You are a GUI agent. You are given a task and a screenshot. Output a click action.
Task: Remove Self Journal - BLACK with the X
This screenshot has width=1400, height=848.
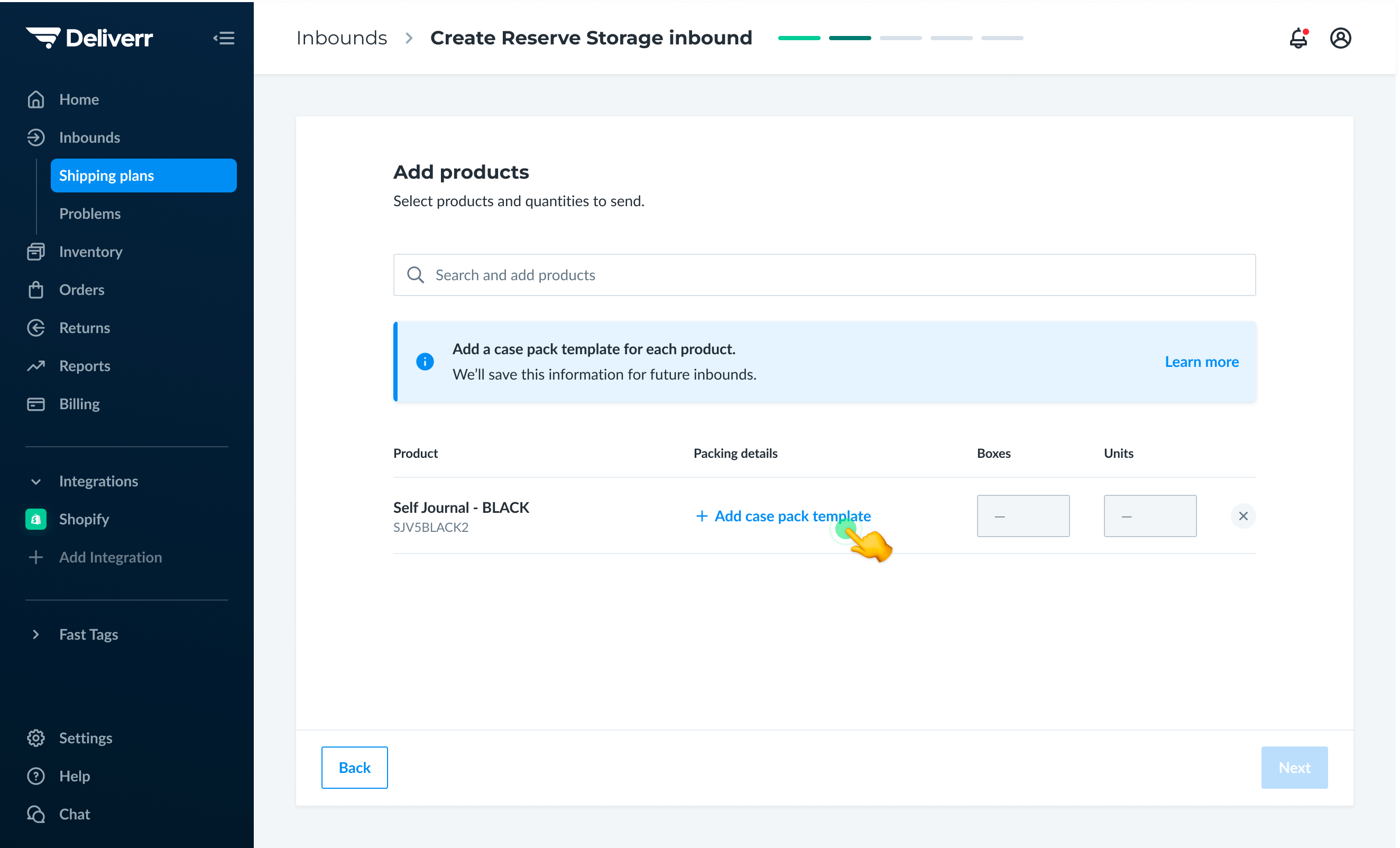click(x=1243, y=516)
